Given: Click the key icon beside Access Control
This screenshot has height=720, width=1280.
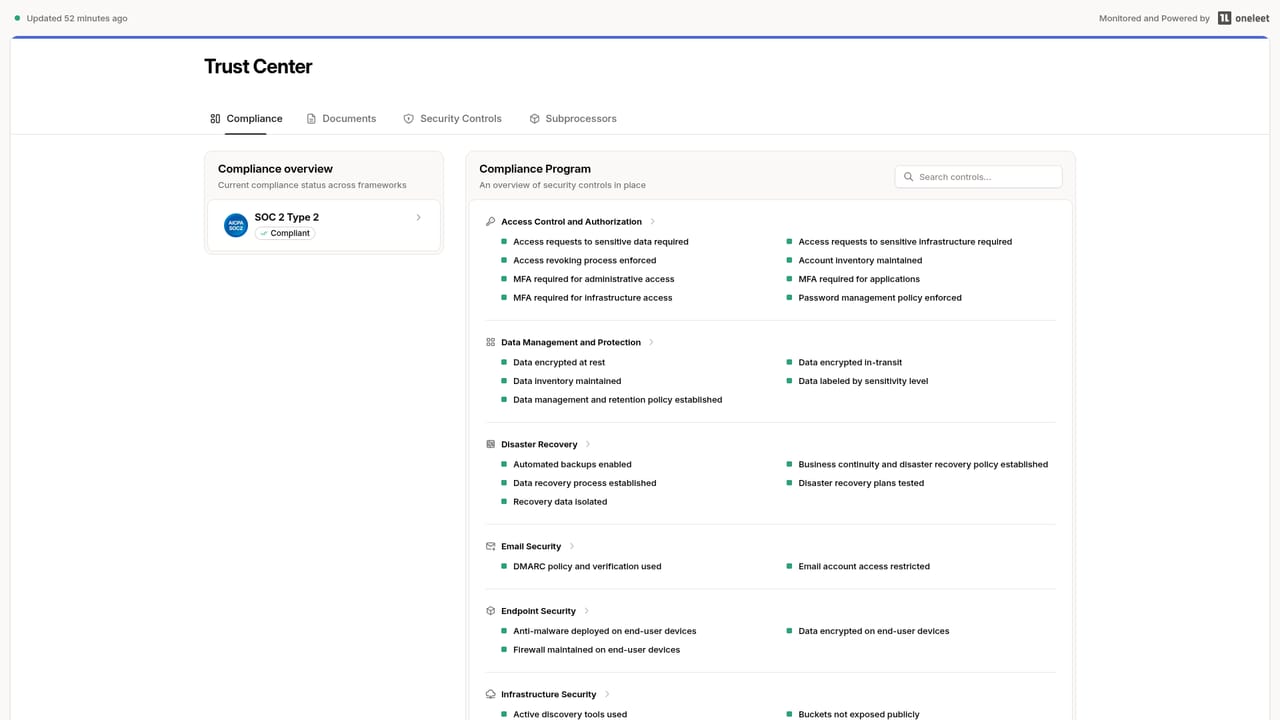Looking at the screenshot, I should click(490, 222).
